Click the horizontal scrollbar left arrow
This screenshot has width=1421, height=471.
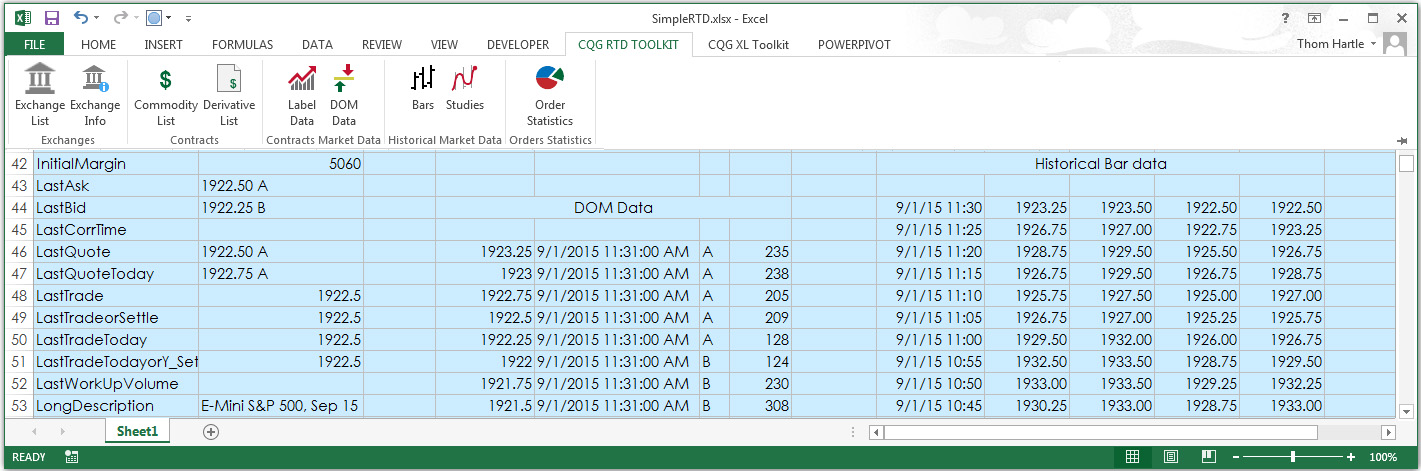(x=876, y=432)
